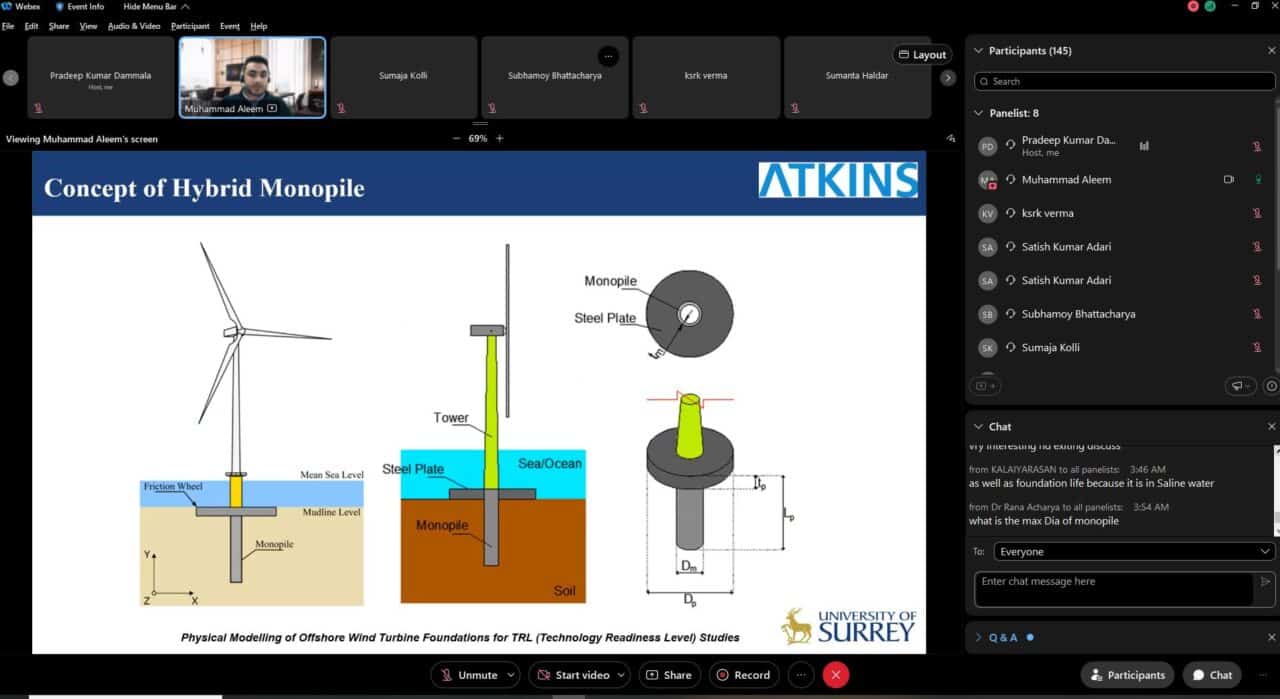Screen dimensions: 1280x699
Task: Collapse the Panelist: 8 group
Action: 979,113
